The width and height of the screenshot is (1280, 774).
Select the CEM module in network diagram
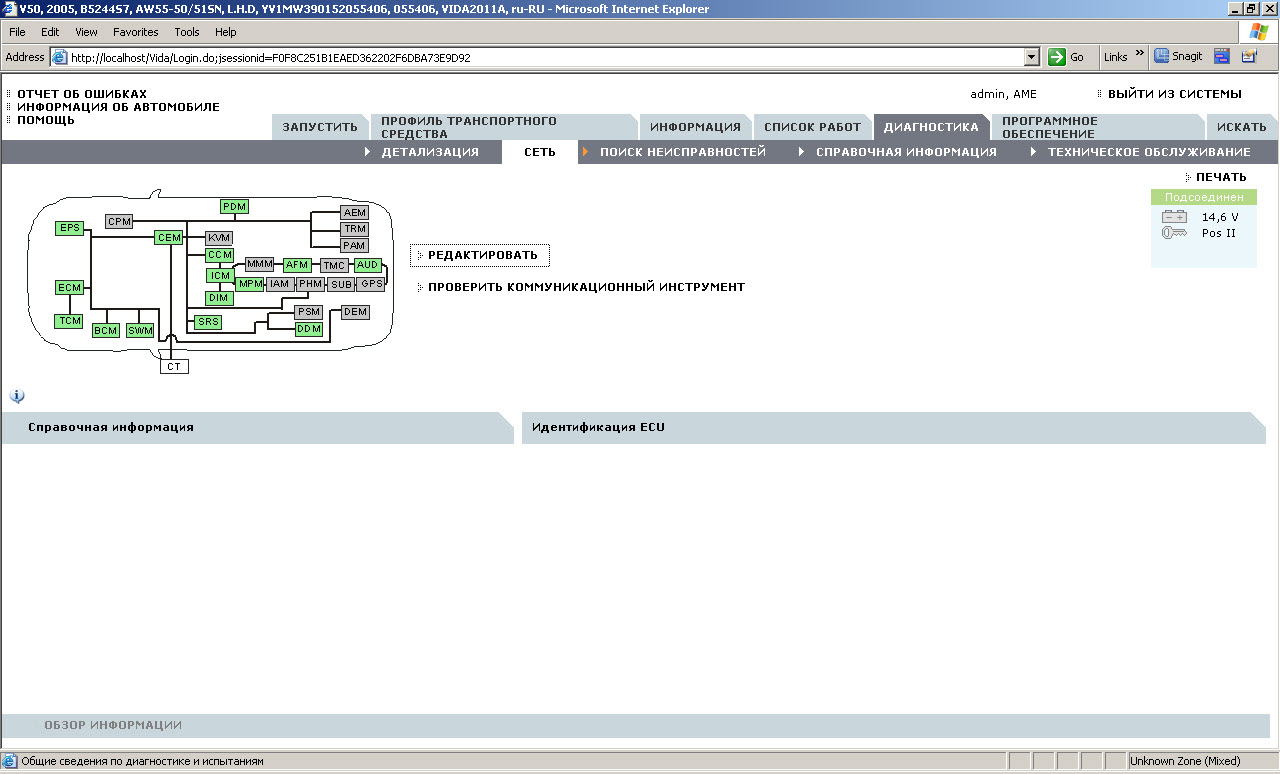(169, 238)
